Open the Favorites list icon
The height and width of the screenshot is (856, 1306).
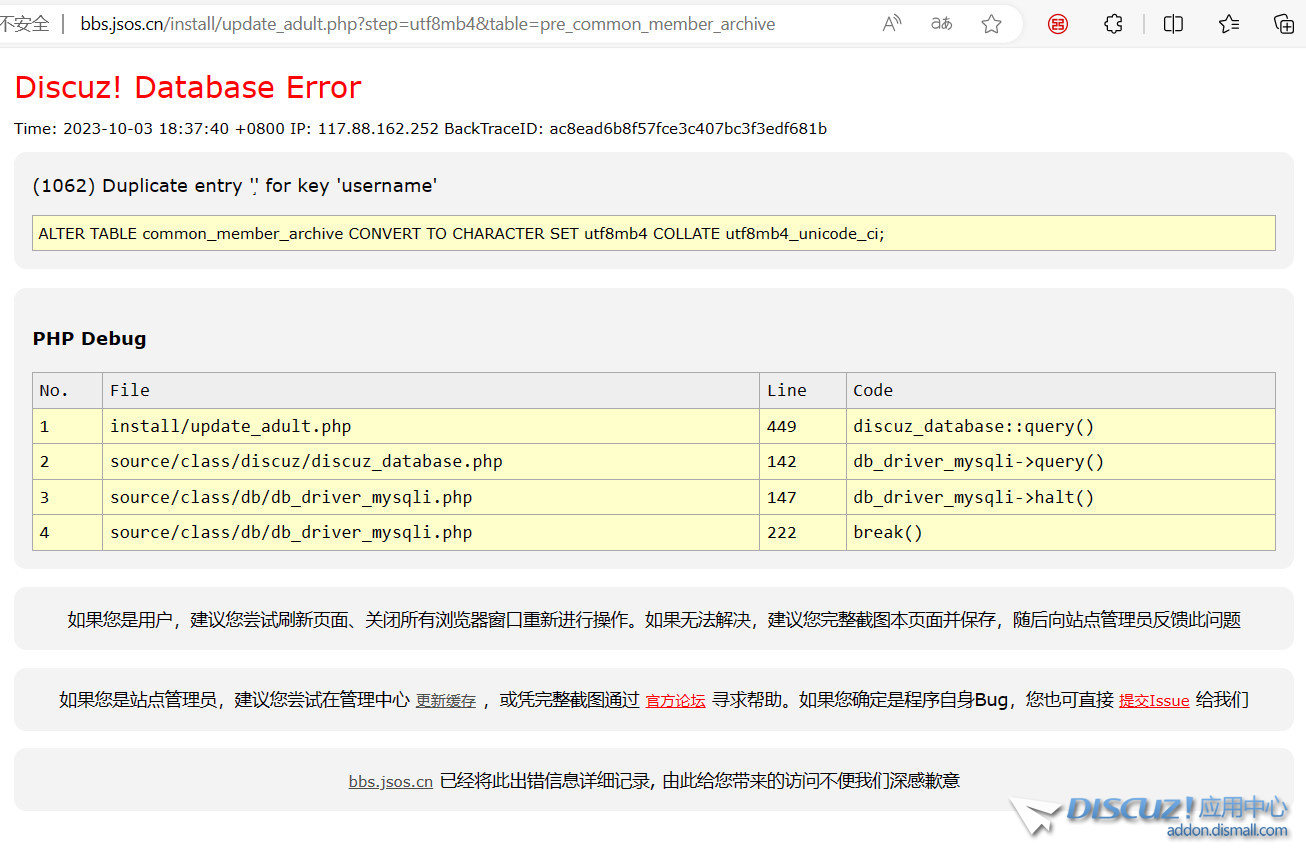1229,24
